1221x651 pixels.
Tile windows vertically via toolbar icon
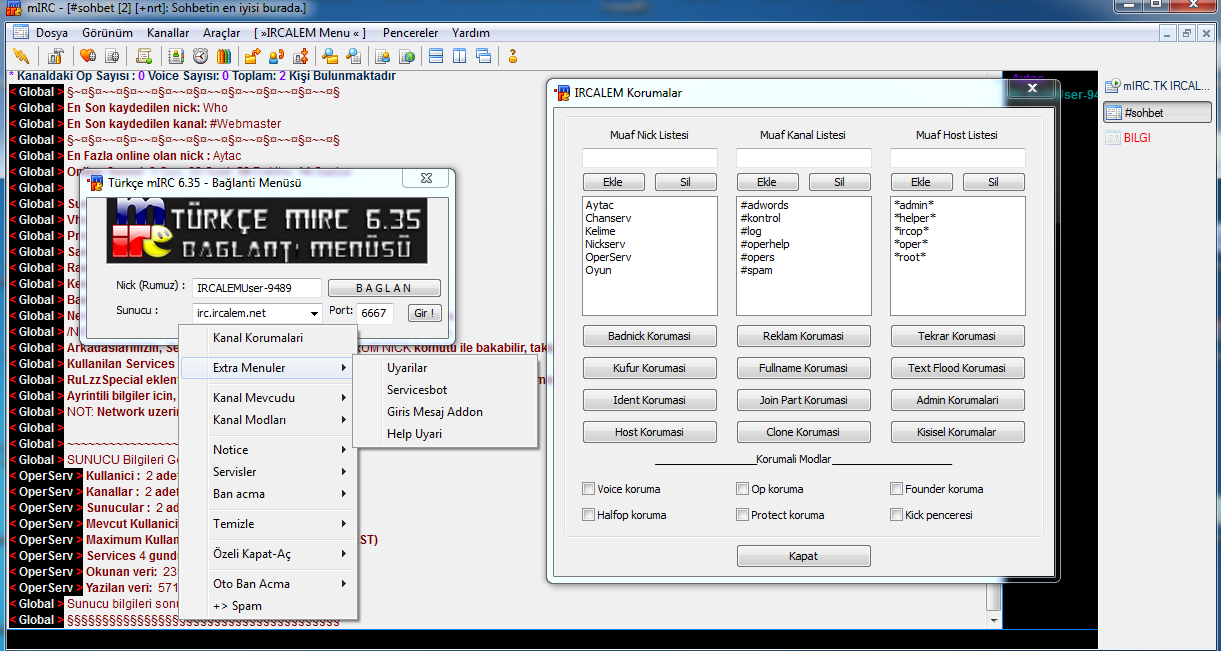tap(459, 56)
